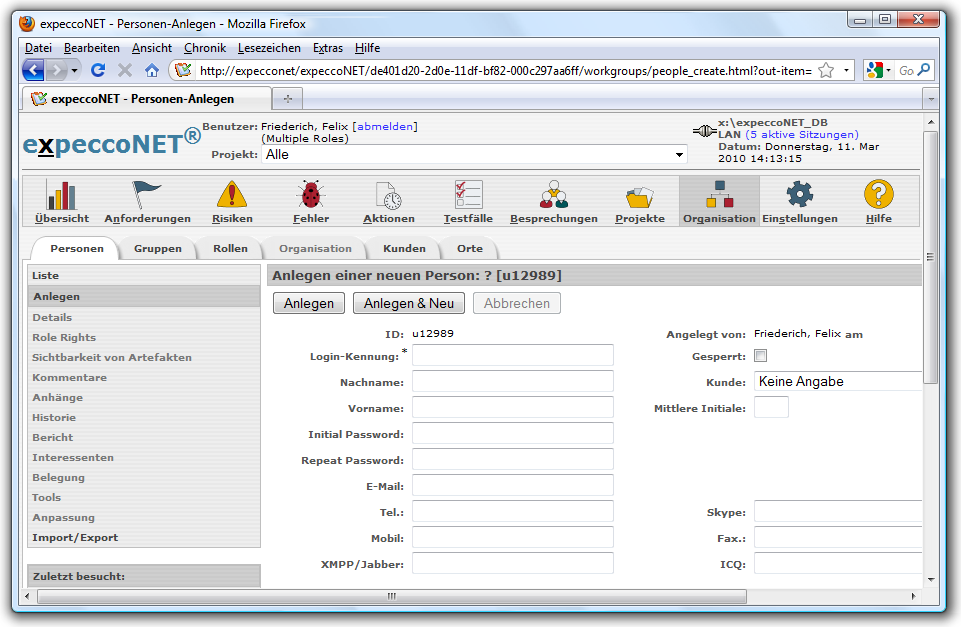Click the Login-Kennung input field
961x627 pixels.
click(x=513, y=356)
